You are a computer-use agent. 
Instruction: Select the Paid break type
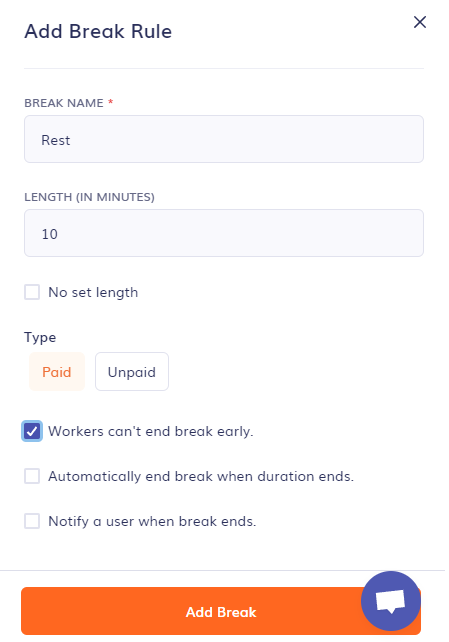(57, 372)
